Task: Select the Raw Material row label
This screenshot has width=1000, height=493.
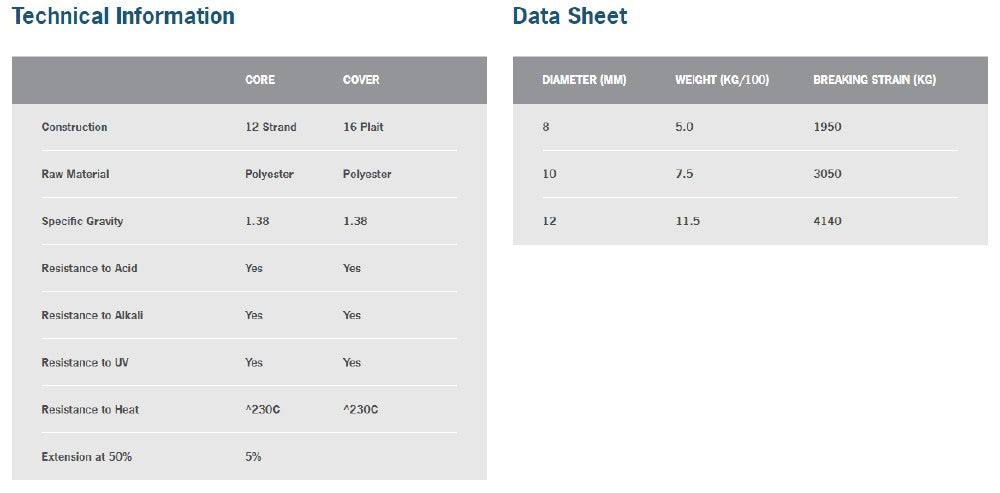Action: click(75, 174)
